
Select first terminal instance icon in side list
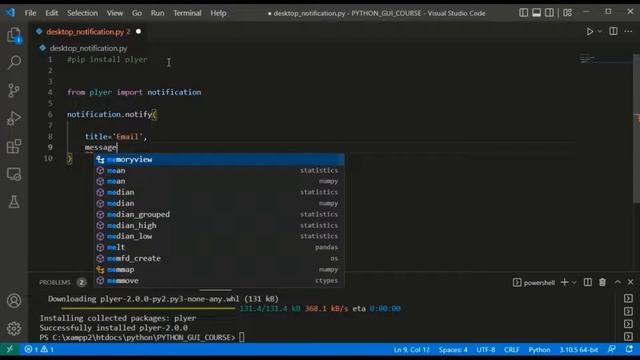click(628, 298)
